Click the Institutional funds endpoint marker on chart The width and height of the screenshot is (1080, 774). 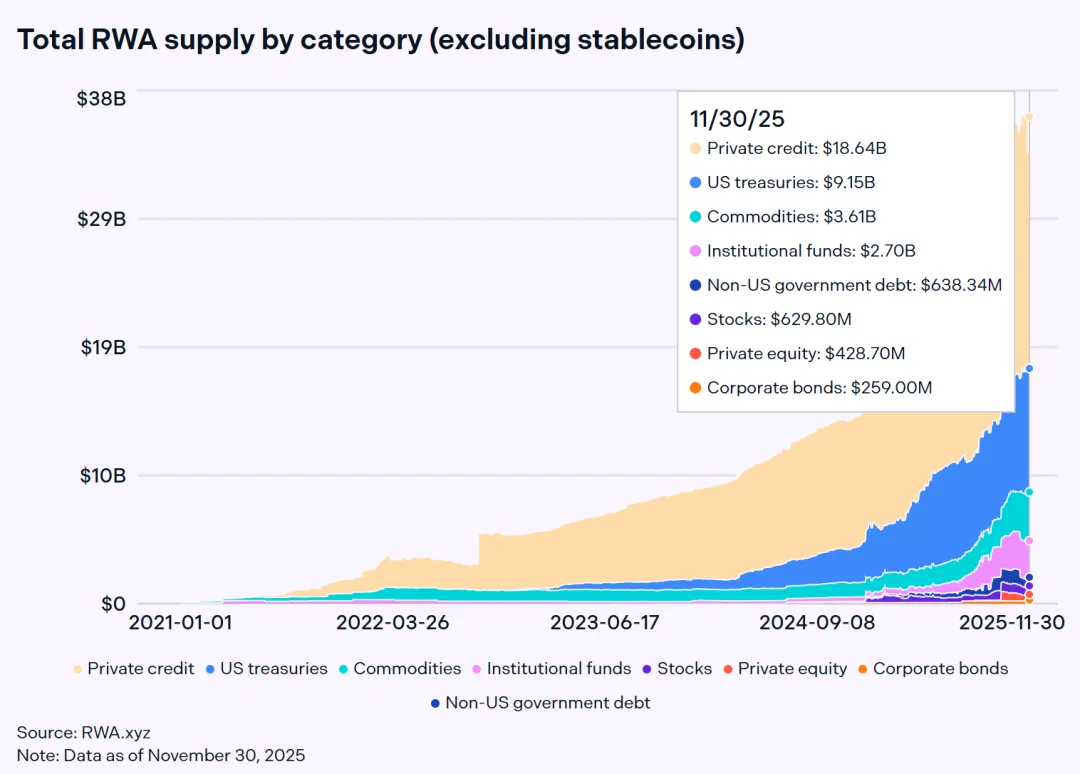click(1029, 541)
